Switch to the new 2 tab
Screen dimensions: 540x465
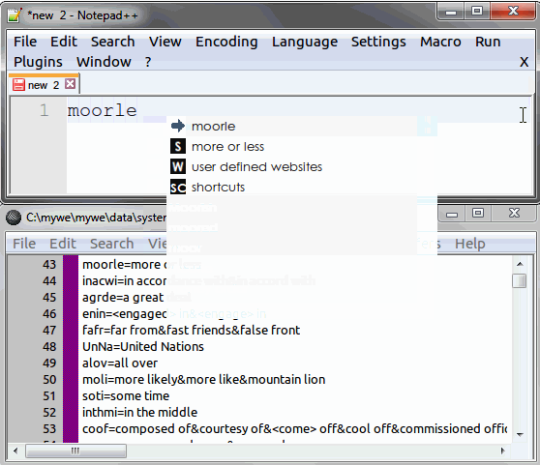(x=44, y=85)
